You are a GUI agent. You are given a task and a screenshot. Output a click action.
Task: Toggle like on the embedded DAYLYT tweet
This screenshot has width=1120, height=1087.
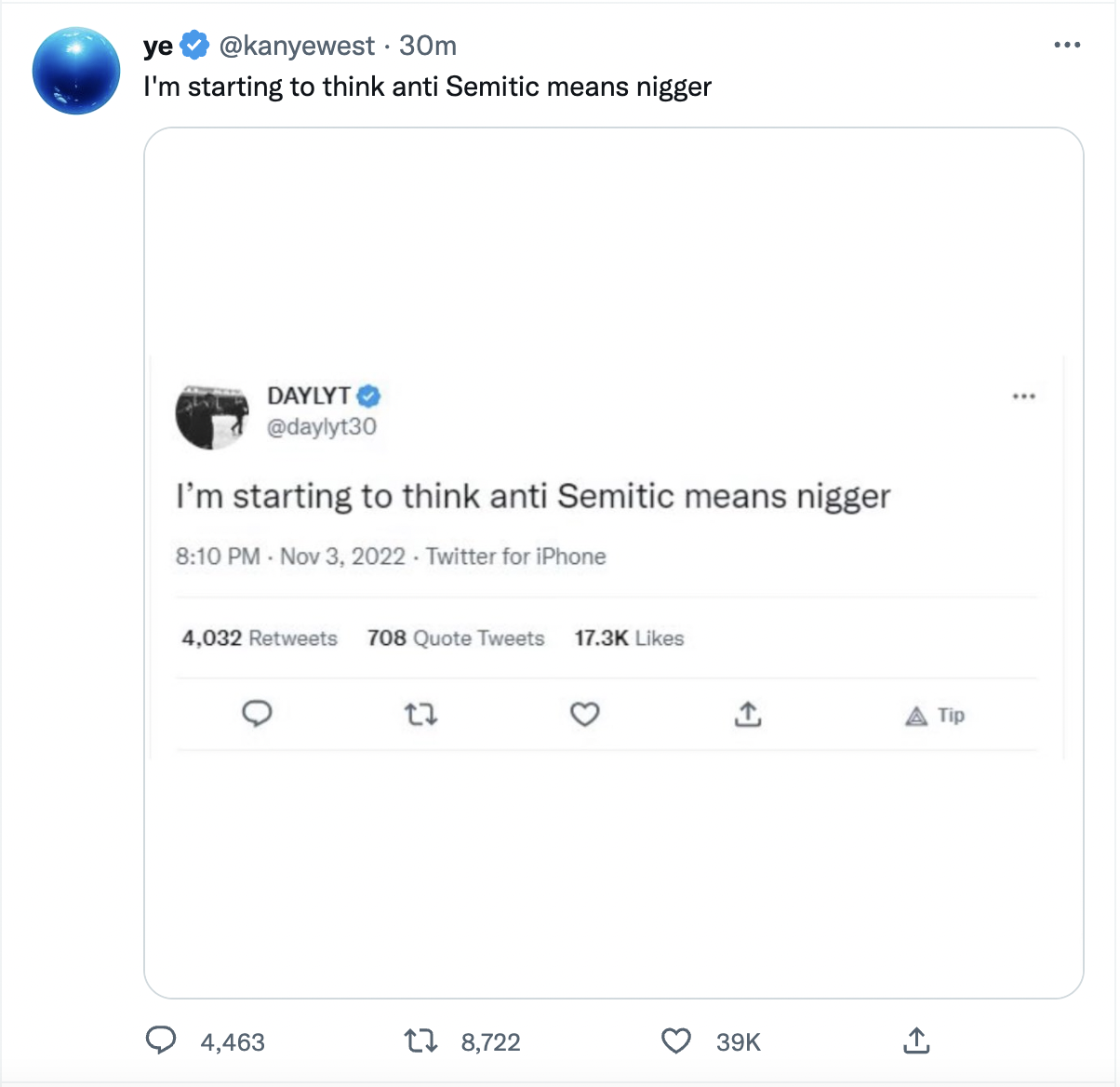coord(584,715)
